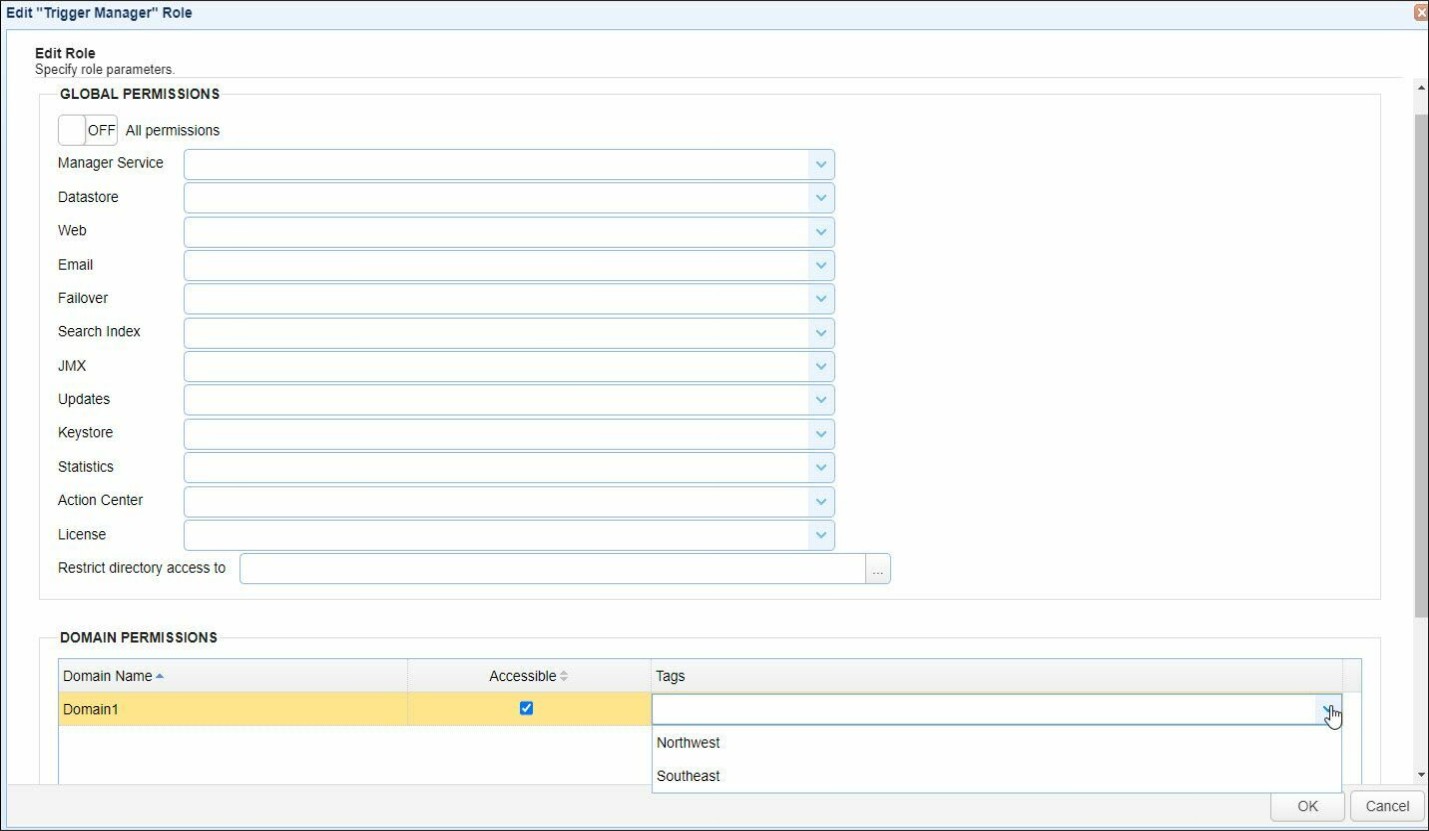Sort by Domain Name column header
The width and height of the screenshot is (1429, 831).
pyautogui.click(x=108, y=676)
